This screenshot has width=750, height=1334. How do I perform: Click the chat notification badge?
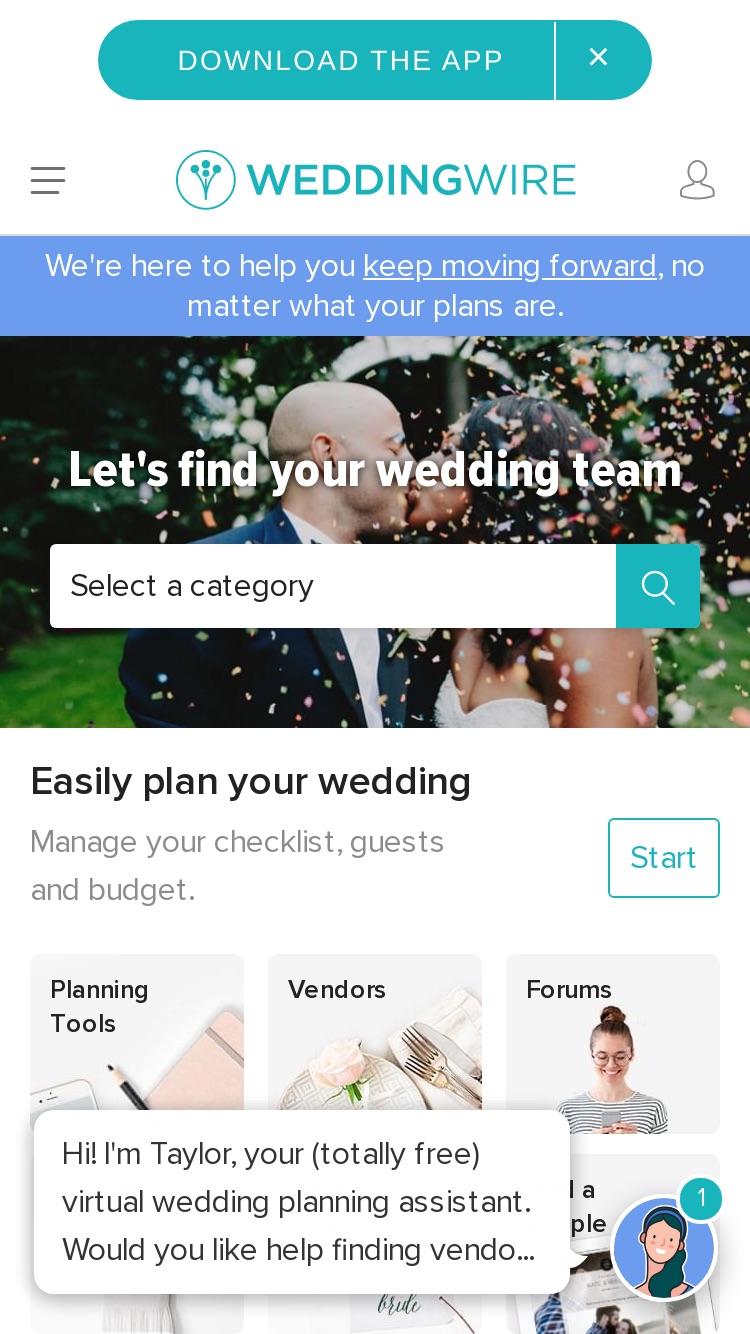tap(701, 1198)
